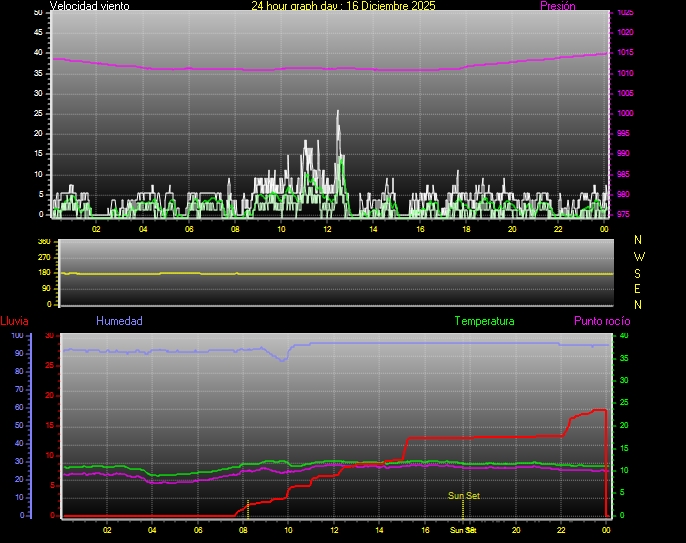Select the Presión label at top right
686x543 pixels.
pos(557,6)
